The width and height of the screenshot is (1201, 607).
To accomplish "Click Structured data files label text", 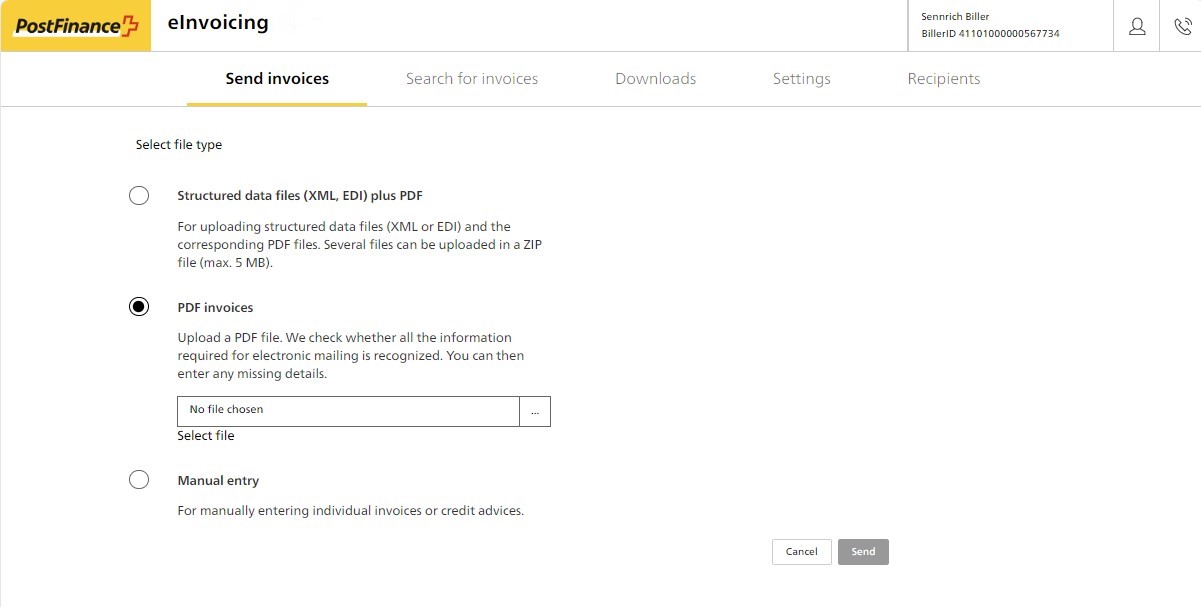I will (x=300, y=196).
